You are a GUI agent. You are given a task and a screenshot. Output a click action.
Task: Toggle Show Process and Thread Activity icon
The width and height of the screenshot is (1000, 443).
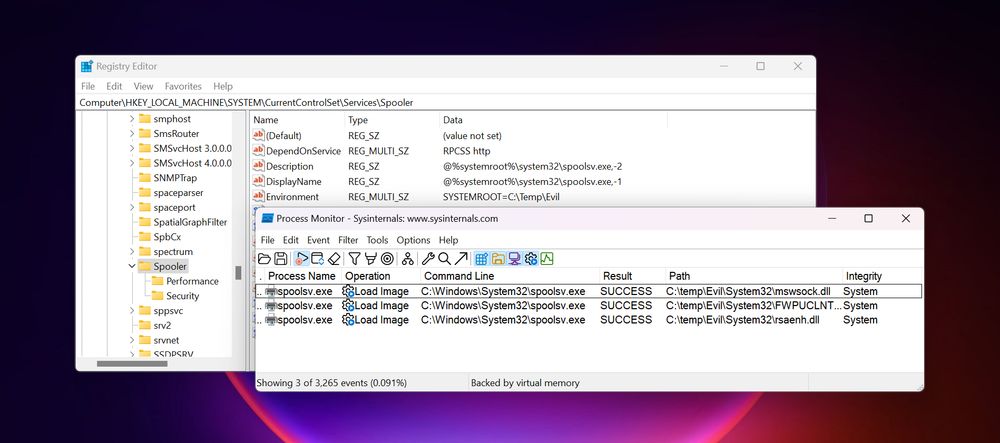(x=531, y=259)
